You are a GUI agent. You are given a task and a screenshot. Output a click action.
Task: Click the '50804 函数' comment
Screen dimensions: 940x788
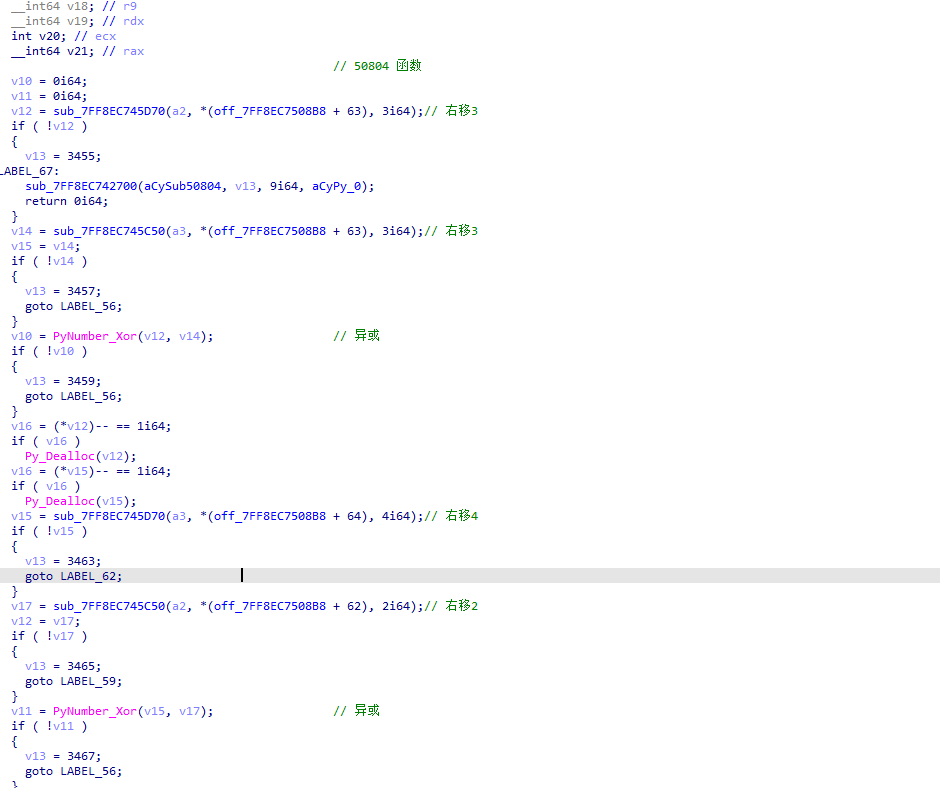[x=387, y=66]
